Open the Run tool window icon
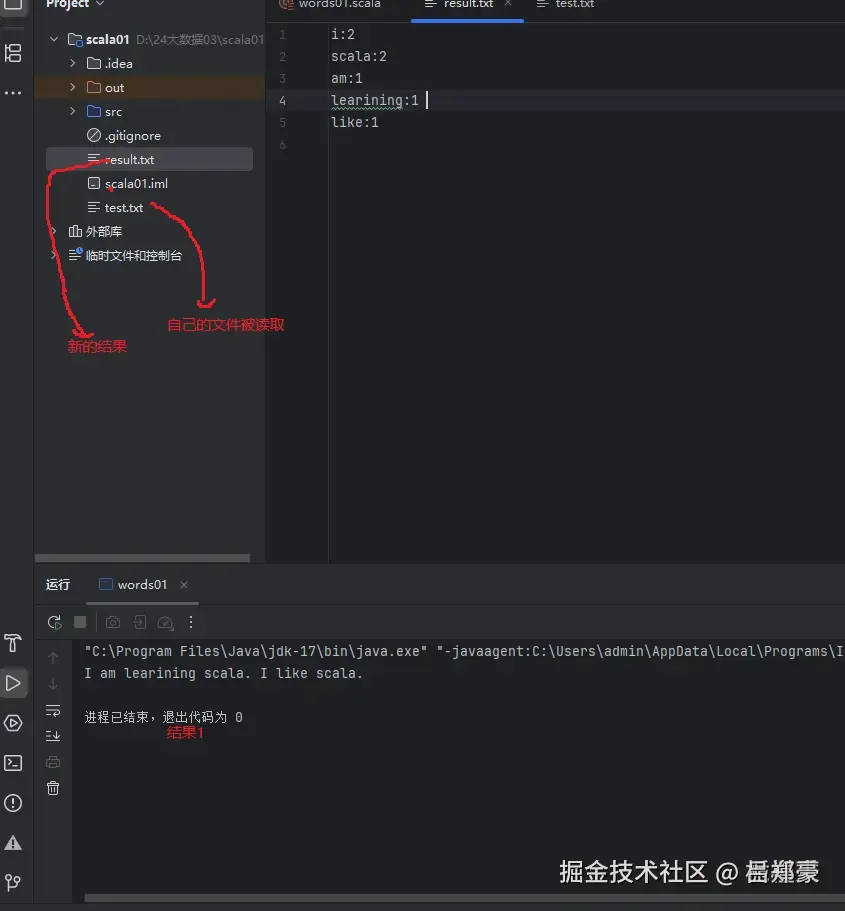This screenshot has width=845, height=911. coord(13,683)
